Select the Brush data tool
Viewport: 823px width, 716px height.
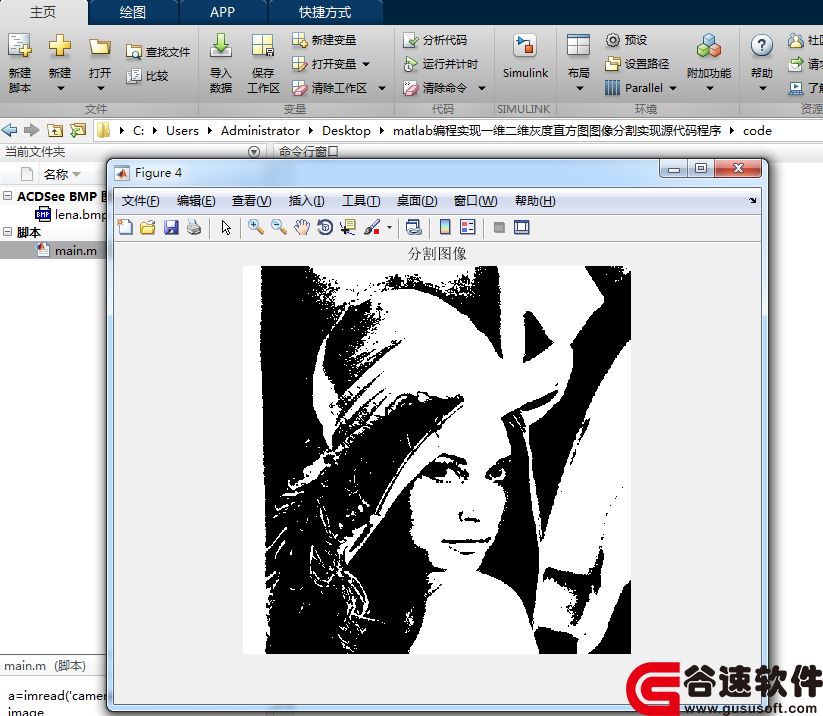coord(372,227)
